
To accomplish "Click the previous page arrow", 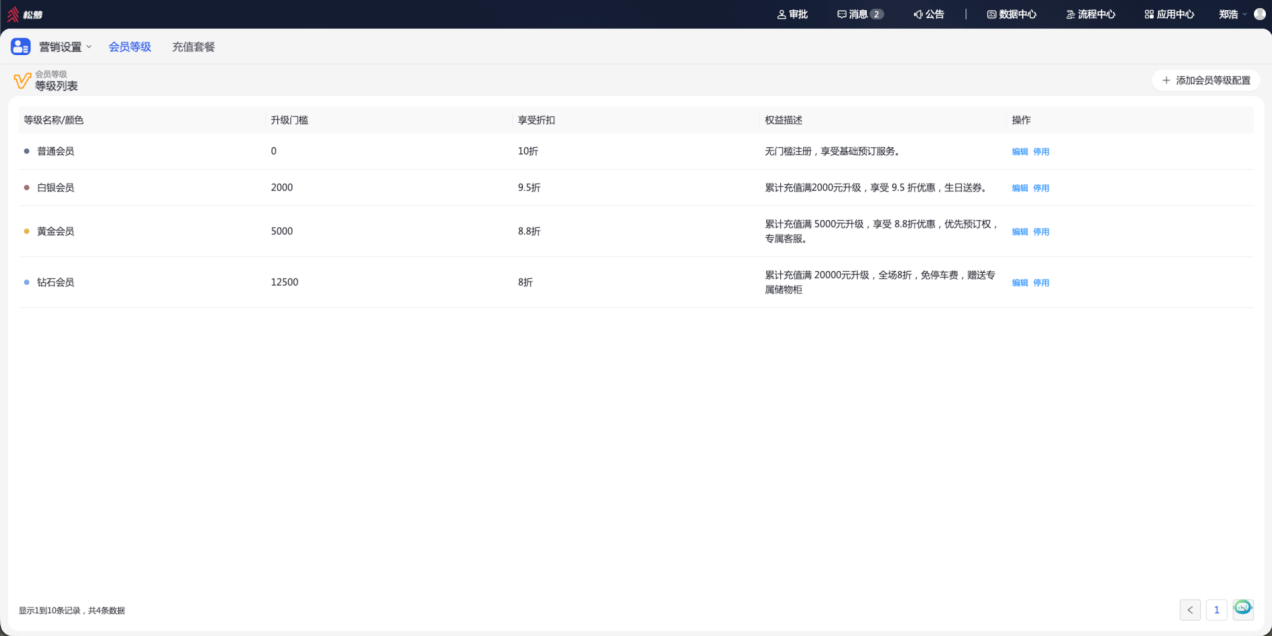I will [x=1190, y=610].
